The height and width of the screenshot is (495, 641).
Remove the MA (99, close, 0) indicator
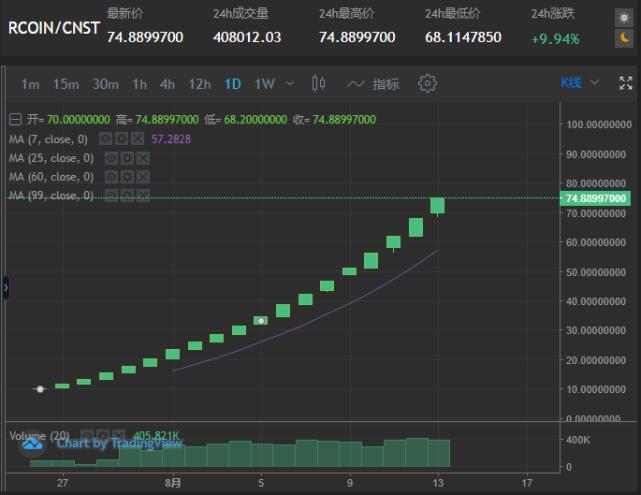click(143, 196)
